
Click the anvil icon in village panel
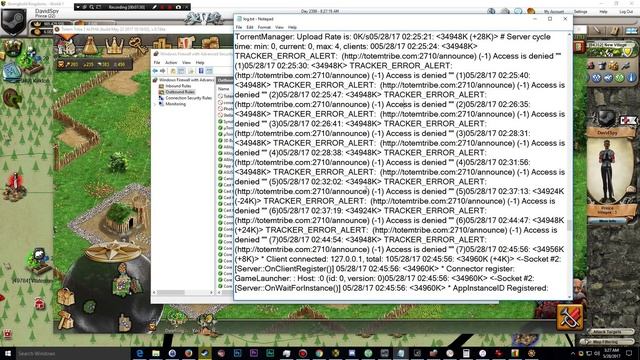click(x=602, y=65)
